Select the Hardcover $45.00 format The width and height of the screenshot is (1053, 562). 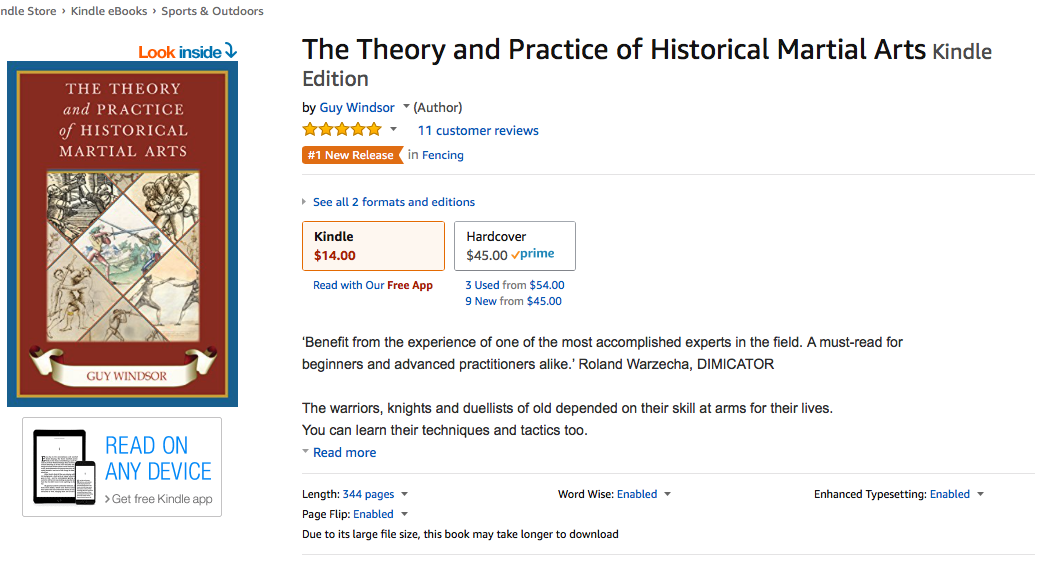514,246
